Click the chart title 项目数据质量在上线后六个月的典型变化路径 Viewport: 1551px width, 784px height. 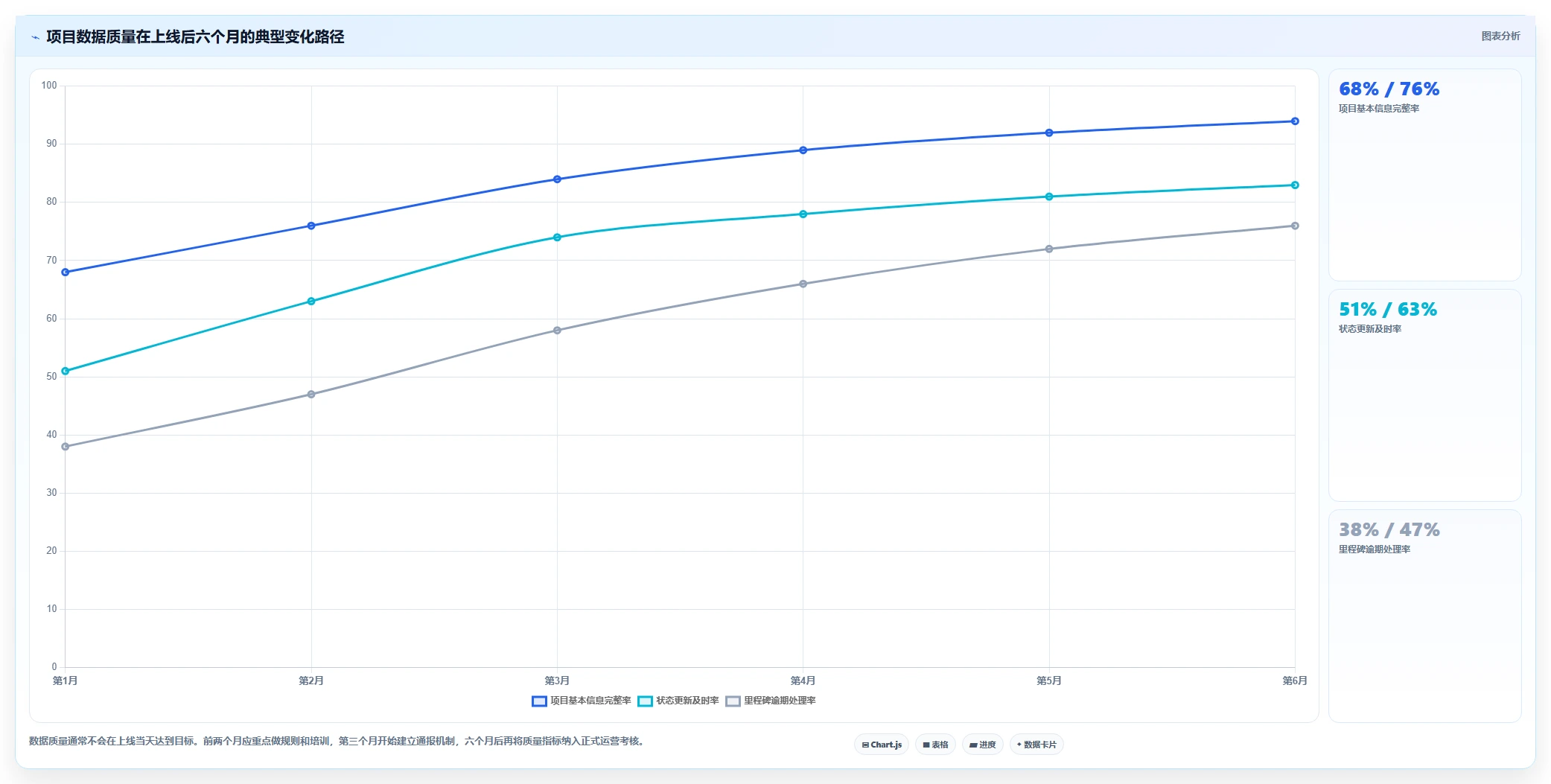pyautogui.click(x=195, y=36)
